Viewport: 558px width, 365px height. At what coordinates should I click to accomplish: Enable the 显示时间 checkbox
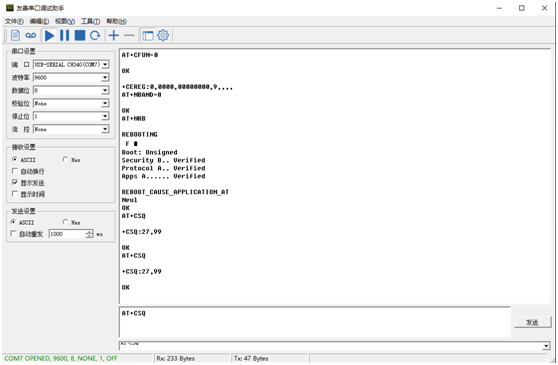pos(28,194)
